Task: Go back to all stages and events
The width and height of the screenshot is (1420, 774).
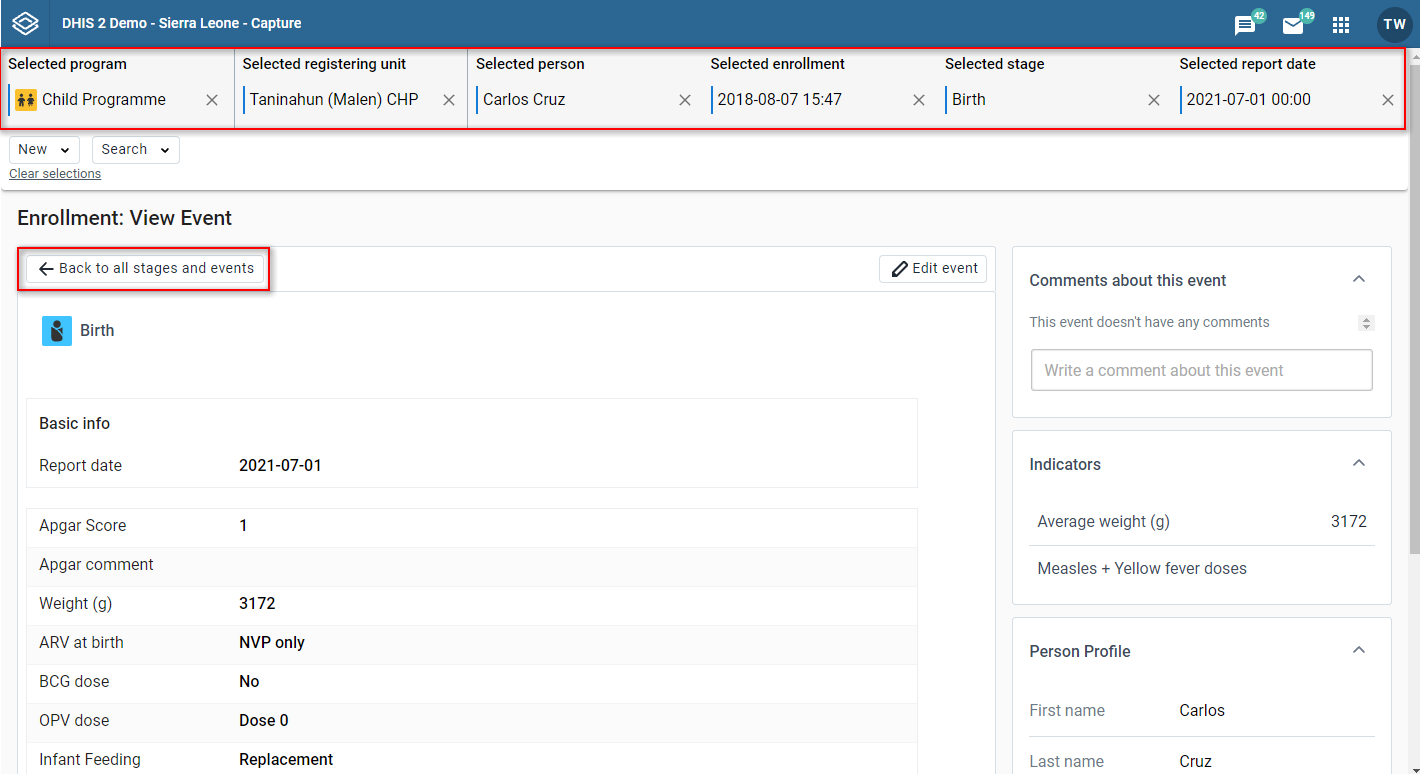Action: coord(145,269)
